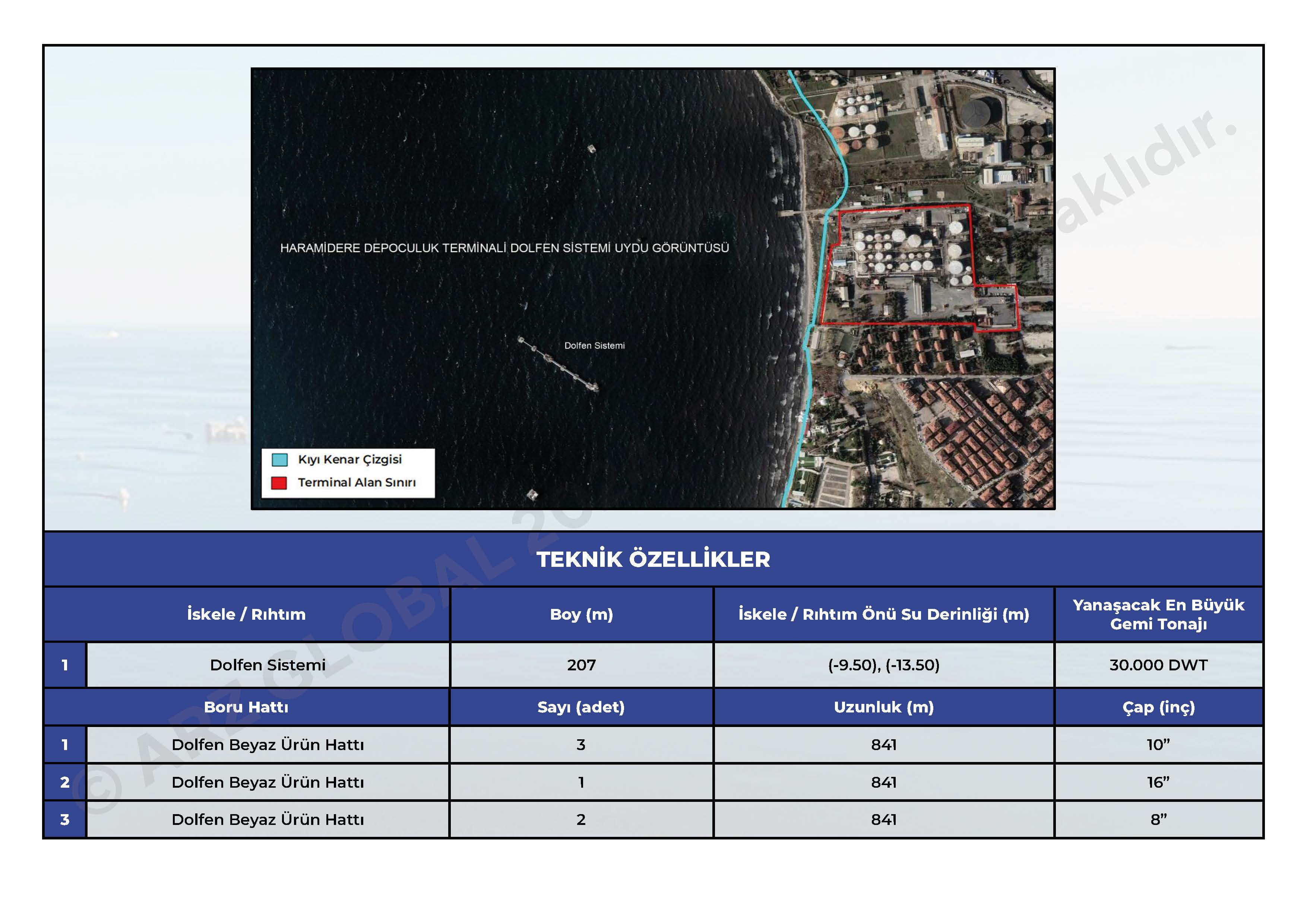Click row number 1 beside Dolfen Sistemi
Viewport: 1307px width, 924px height.
(65, 665)
